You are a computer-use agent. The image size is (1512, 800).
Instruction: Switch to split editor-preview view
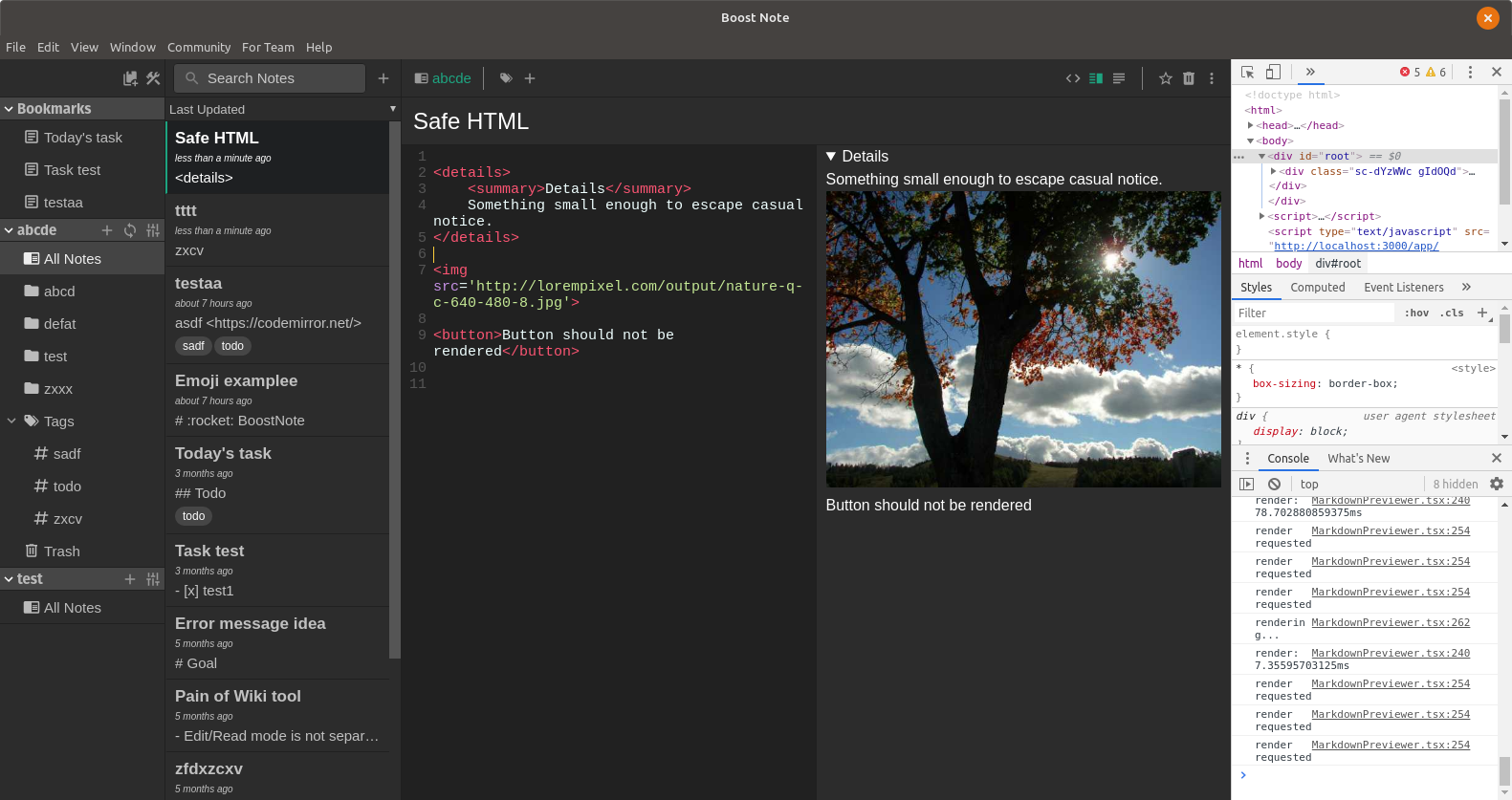point(1096,78)
